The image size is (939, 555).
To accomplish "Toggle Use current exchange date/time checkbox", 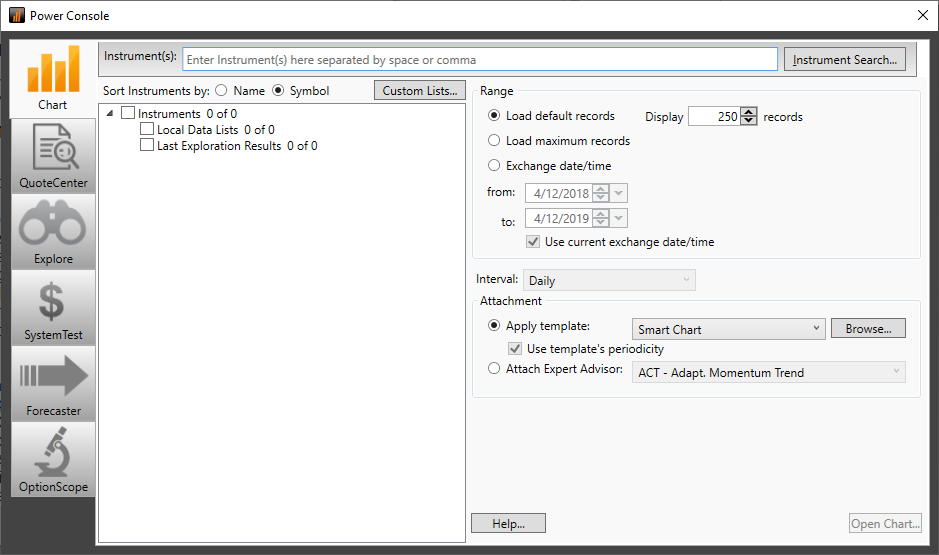I will coord(533,241).
